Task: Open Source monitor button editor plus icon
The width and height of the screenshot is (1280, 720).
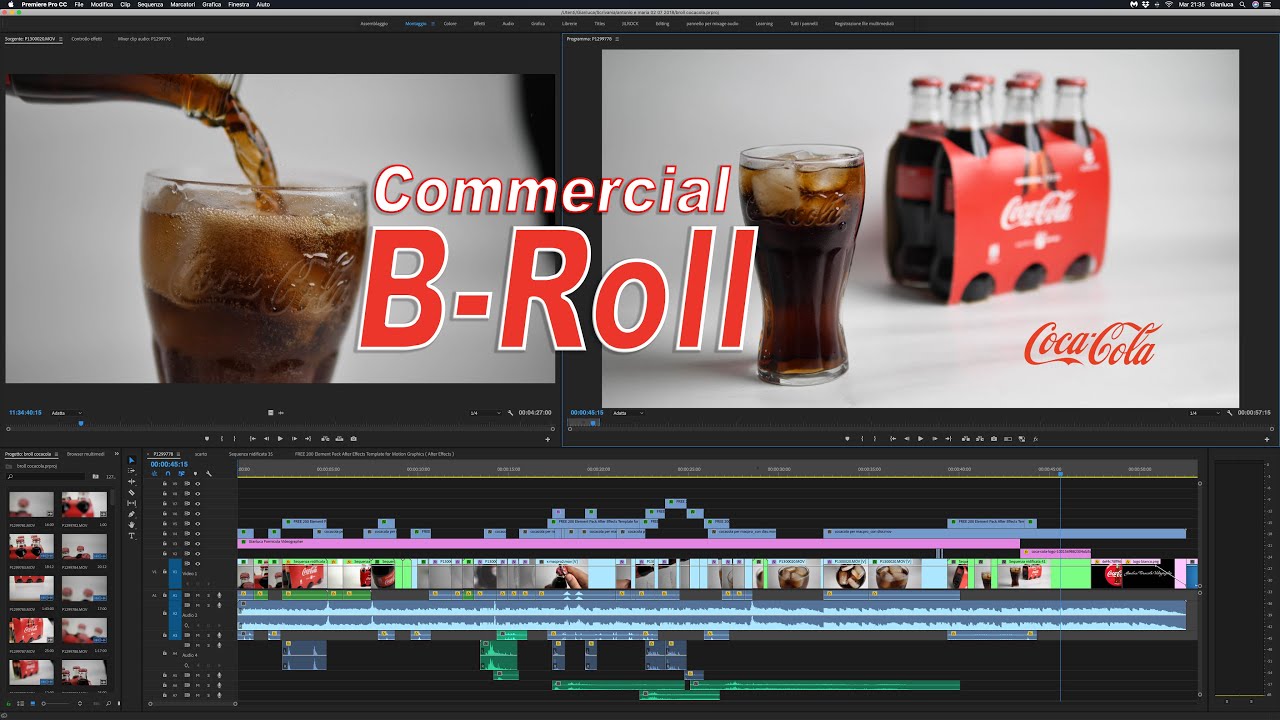Action: pyautogui.click(x=547, y=439)
